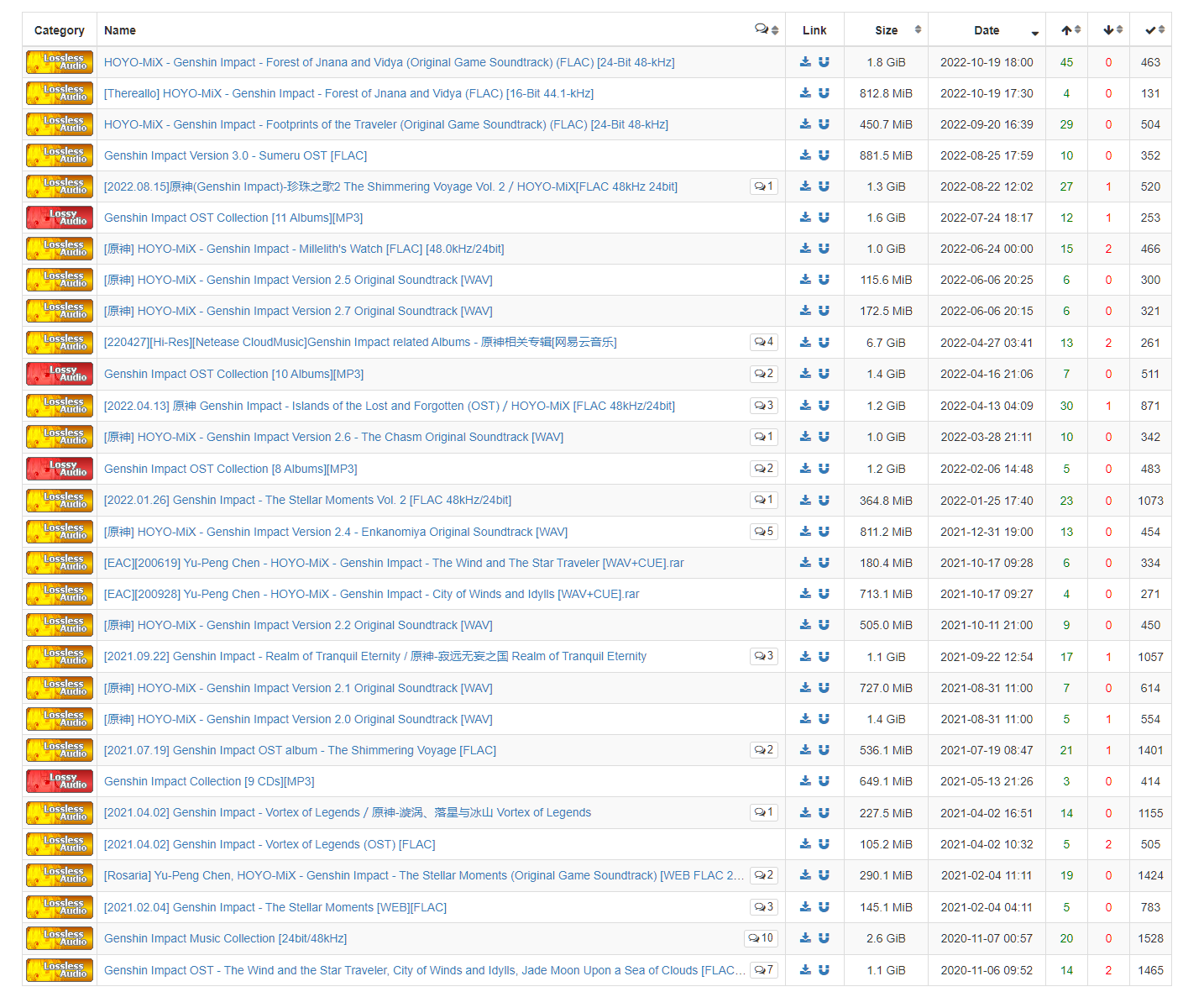This screenshot has width=1204, height=992.
Task: Open HOYO-MiX Forest of Jnana and Vidya 24-Bit link
Action: coord(389,62)
